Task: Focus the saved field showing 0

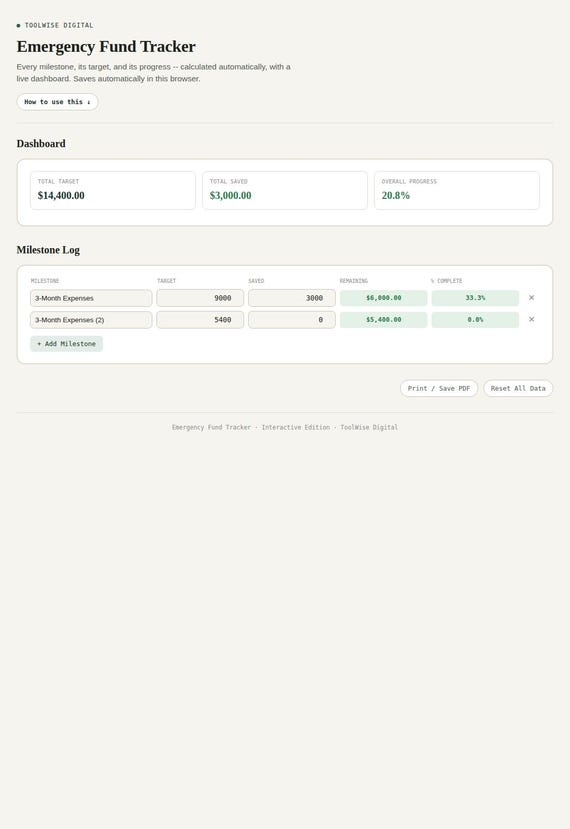Action: (292, 320)
